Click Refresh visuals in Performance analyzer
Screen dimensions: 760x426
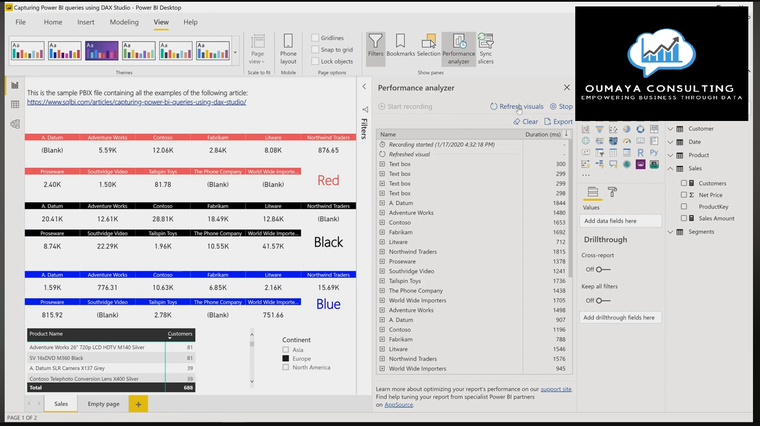pos(516,106)
